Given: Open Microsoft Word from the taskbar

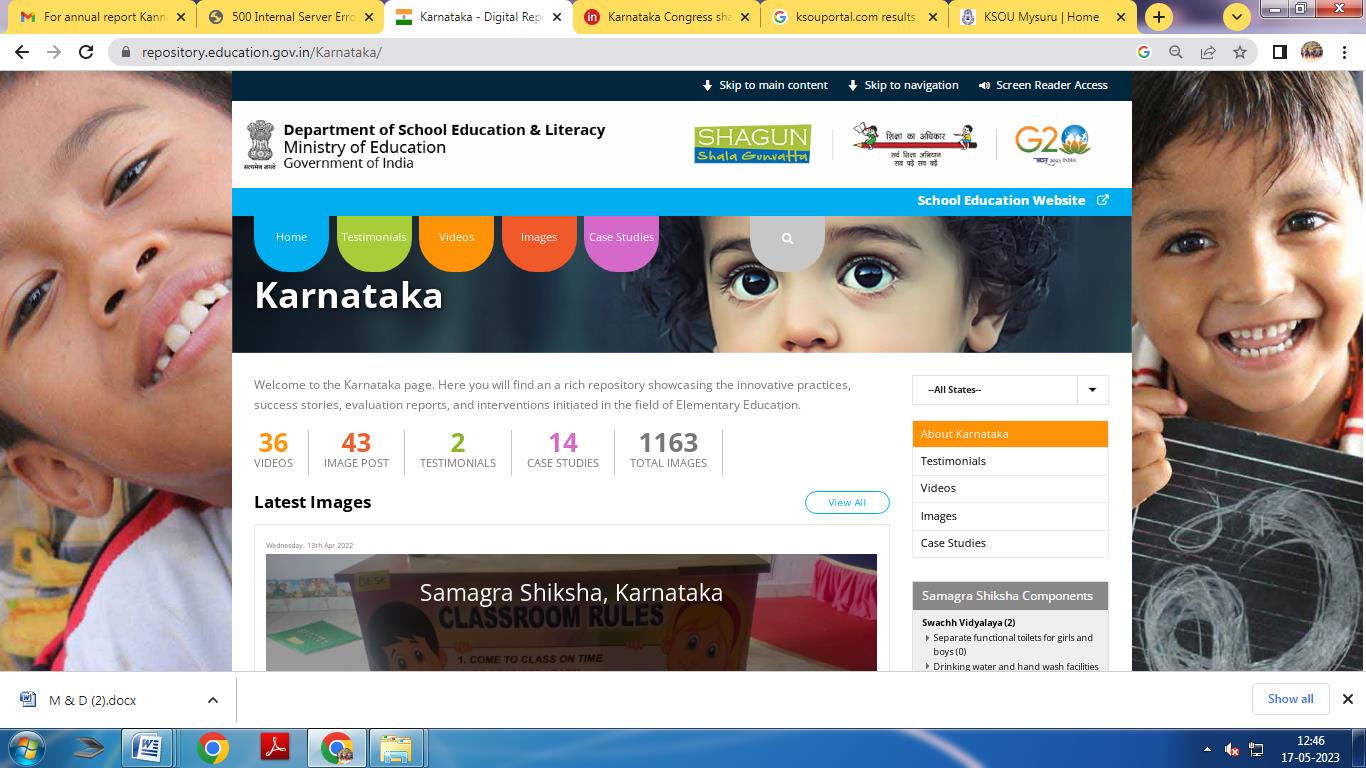Looking at the screenshot, I should [147, 747].
